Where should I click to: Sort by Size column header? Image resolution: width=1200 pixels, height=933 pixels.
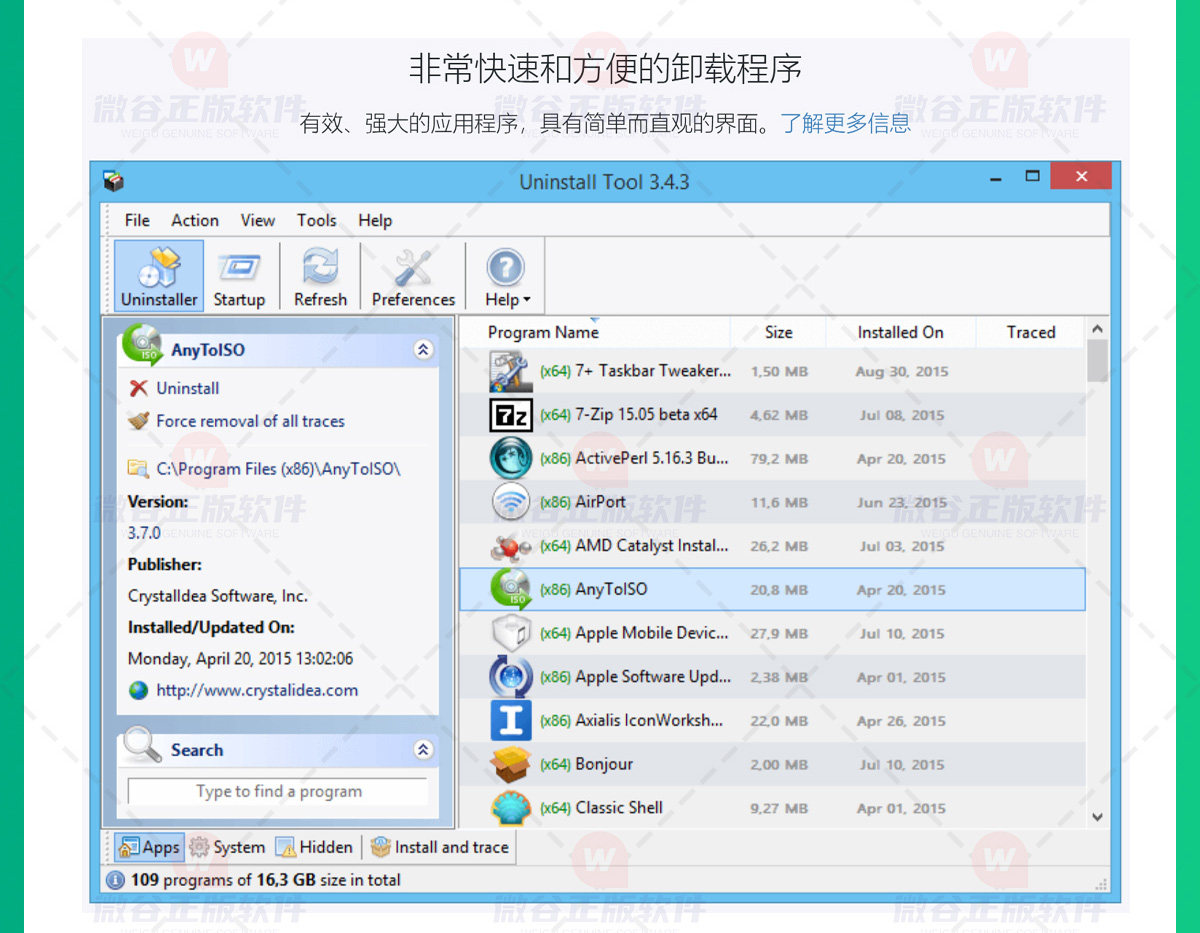778,333
